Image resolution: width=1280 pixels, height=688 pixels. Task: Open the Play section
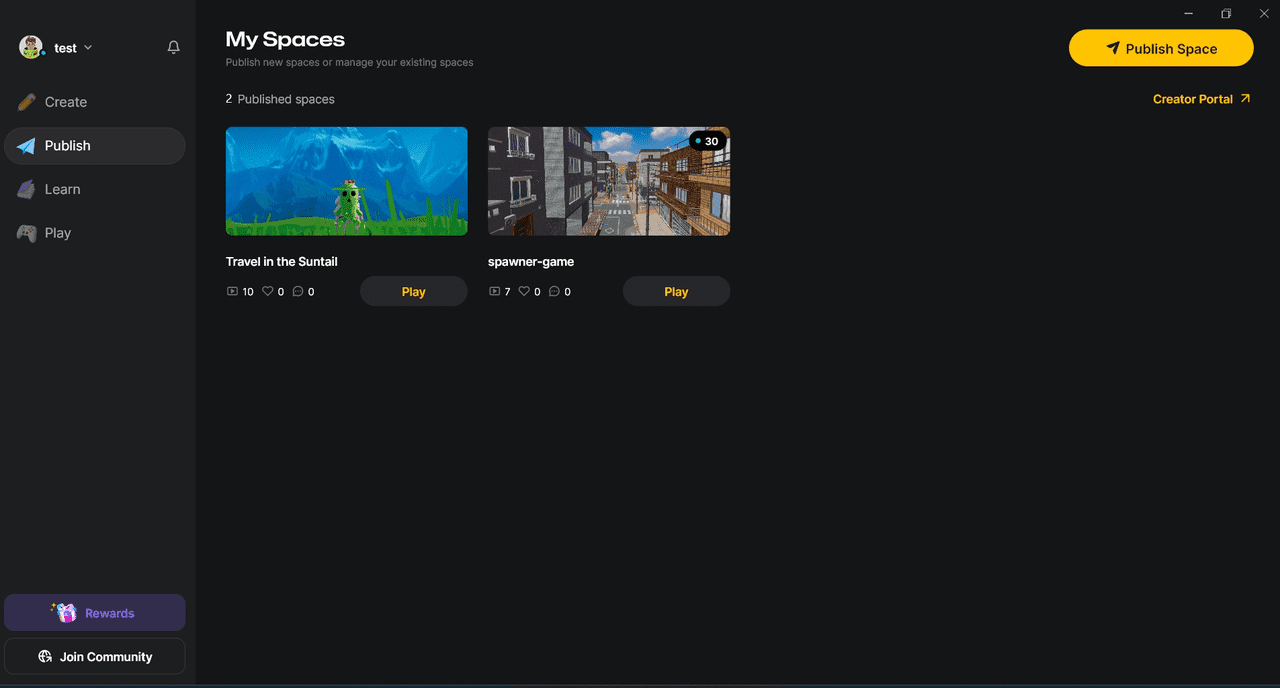[57, 232]
